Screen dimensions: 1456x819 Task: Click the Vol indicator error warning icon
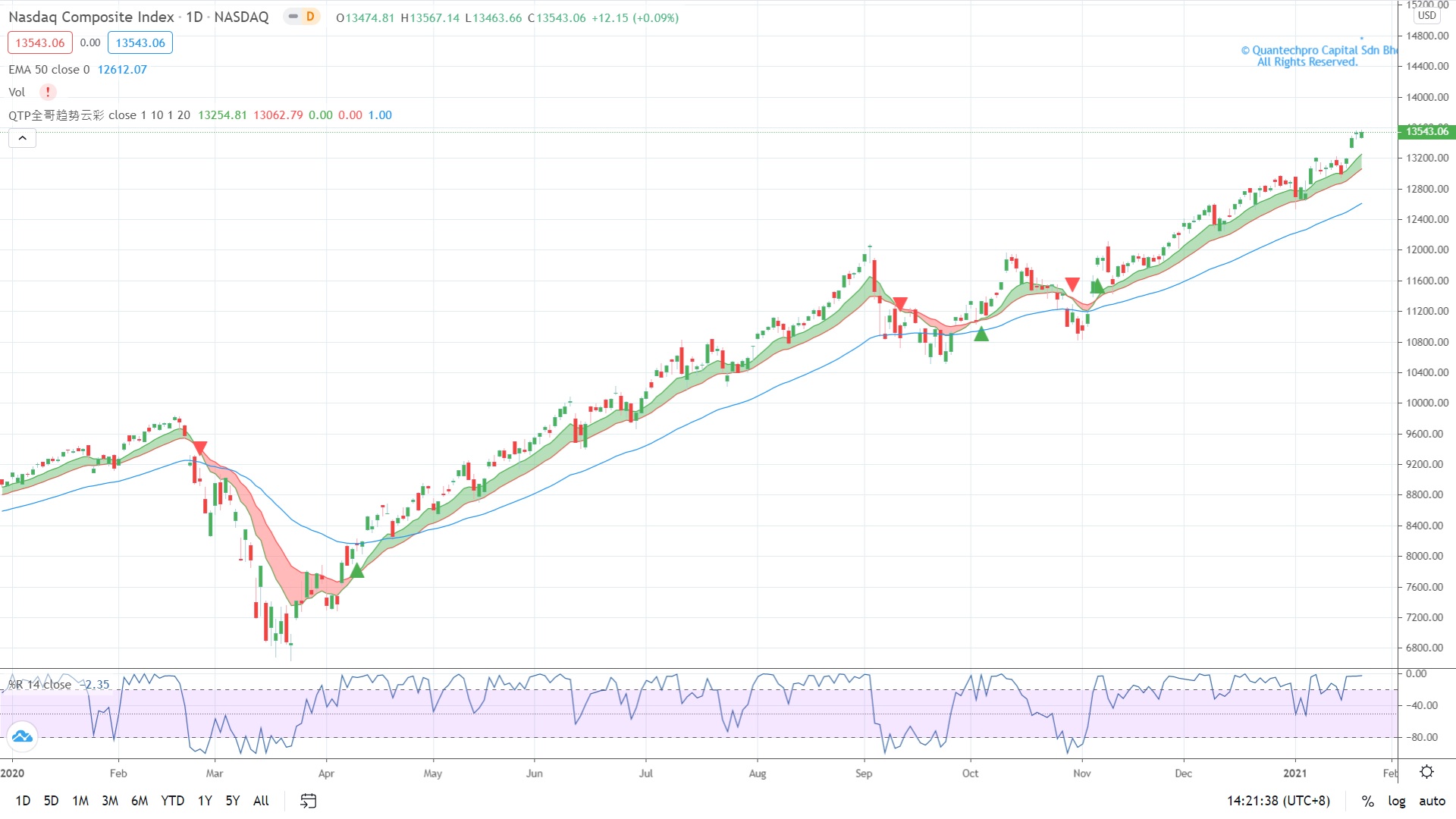[48, 92]
